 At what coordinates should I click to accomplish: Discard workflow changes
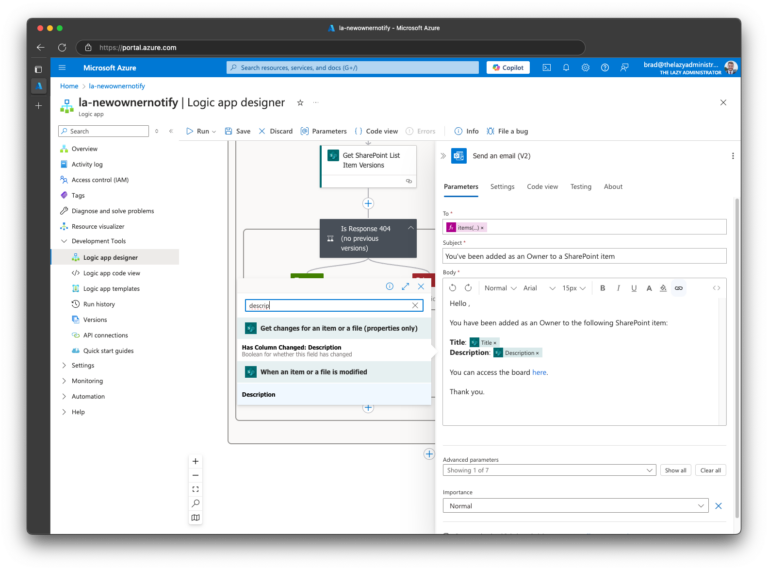(275, 131)
